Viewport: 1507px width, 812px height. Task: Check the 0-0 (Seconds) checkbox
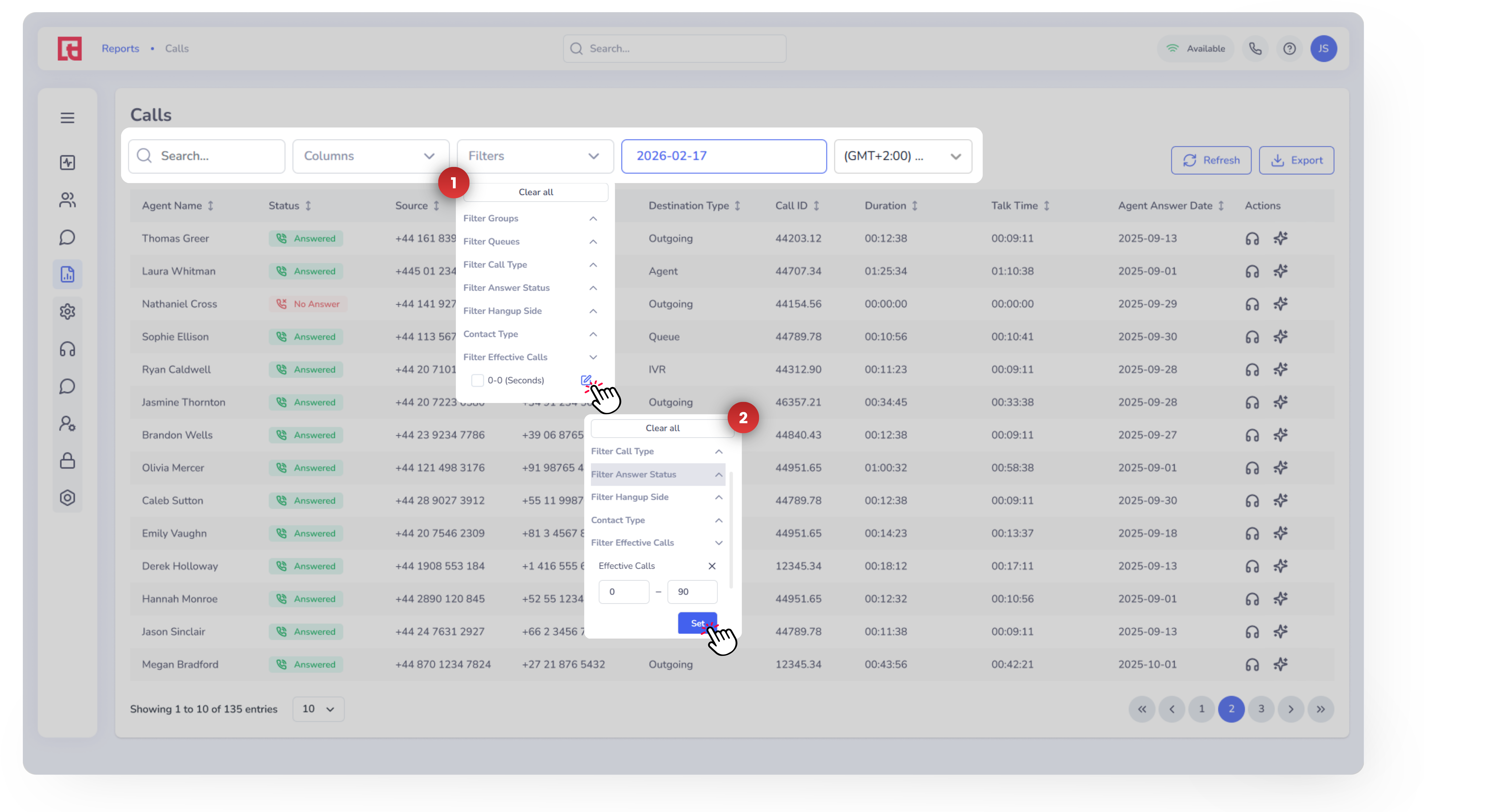pos(477,380)
